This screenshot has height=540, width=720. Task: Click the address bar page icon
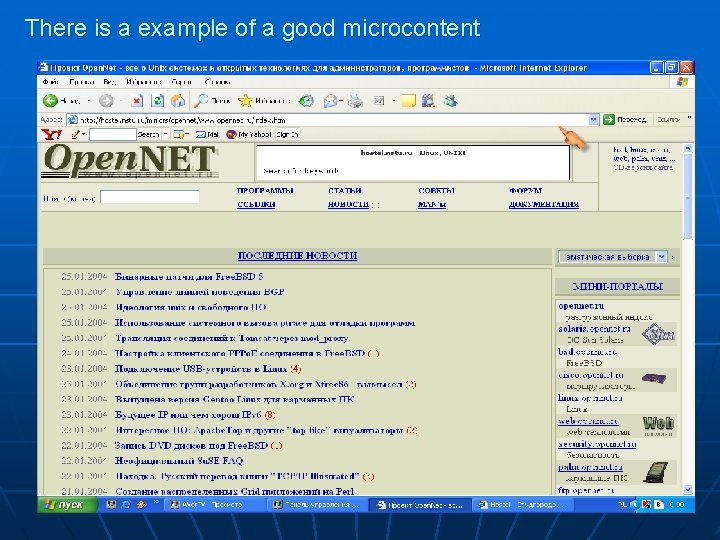[73, 120]
